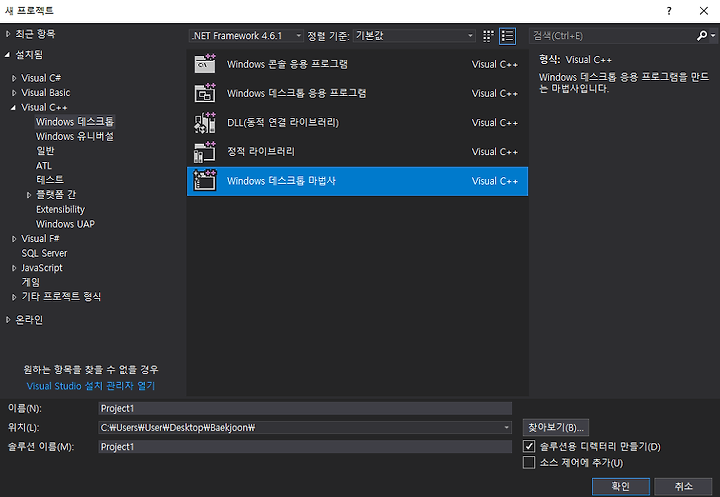Click the project name field containing Project1
Screen dimensions: 720x497
pyautogui.click(x=305, y=408)
